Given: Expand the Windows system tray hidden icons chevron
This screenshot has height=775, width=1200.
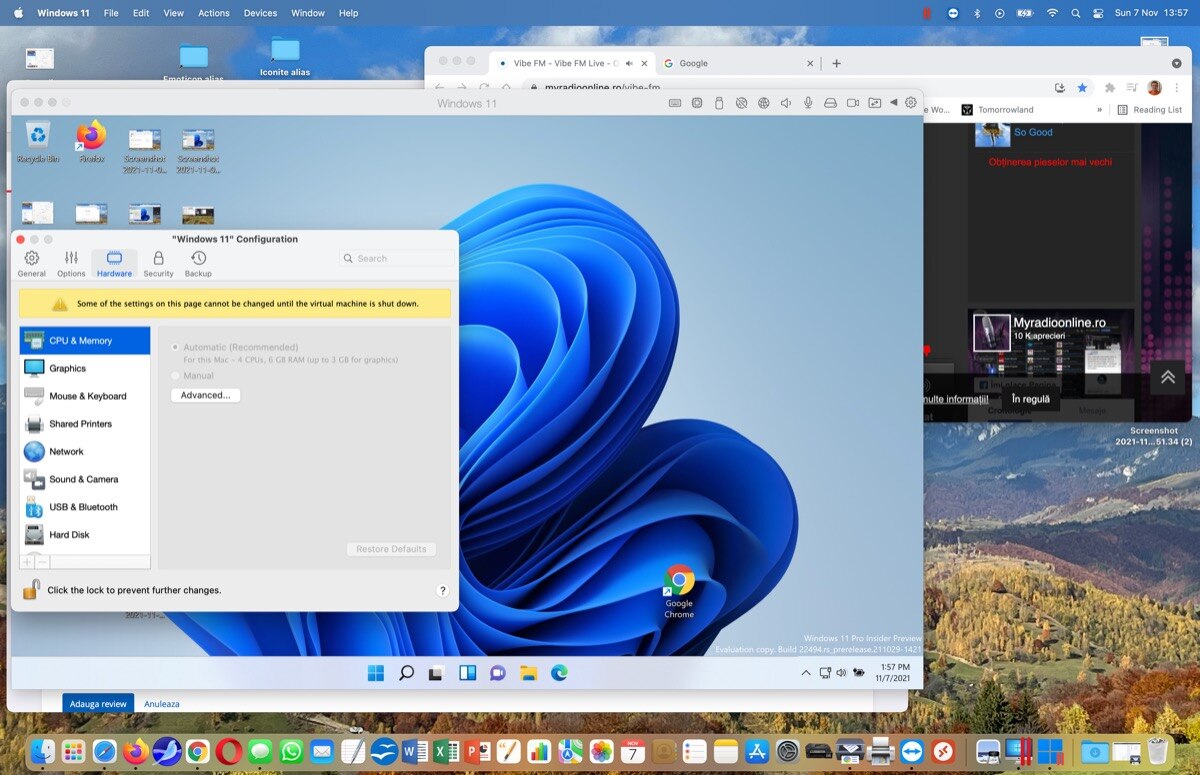Looking at the screenshot, I should coord(806,673).
